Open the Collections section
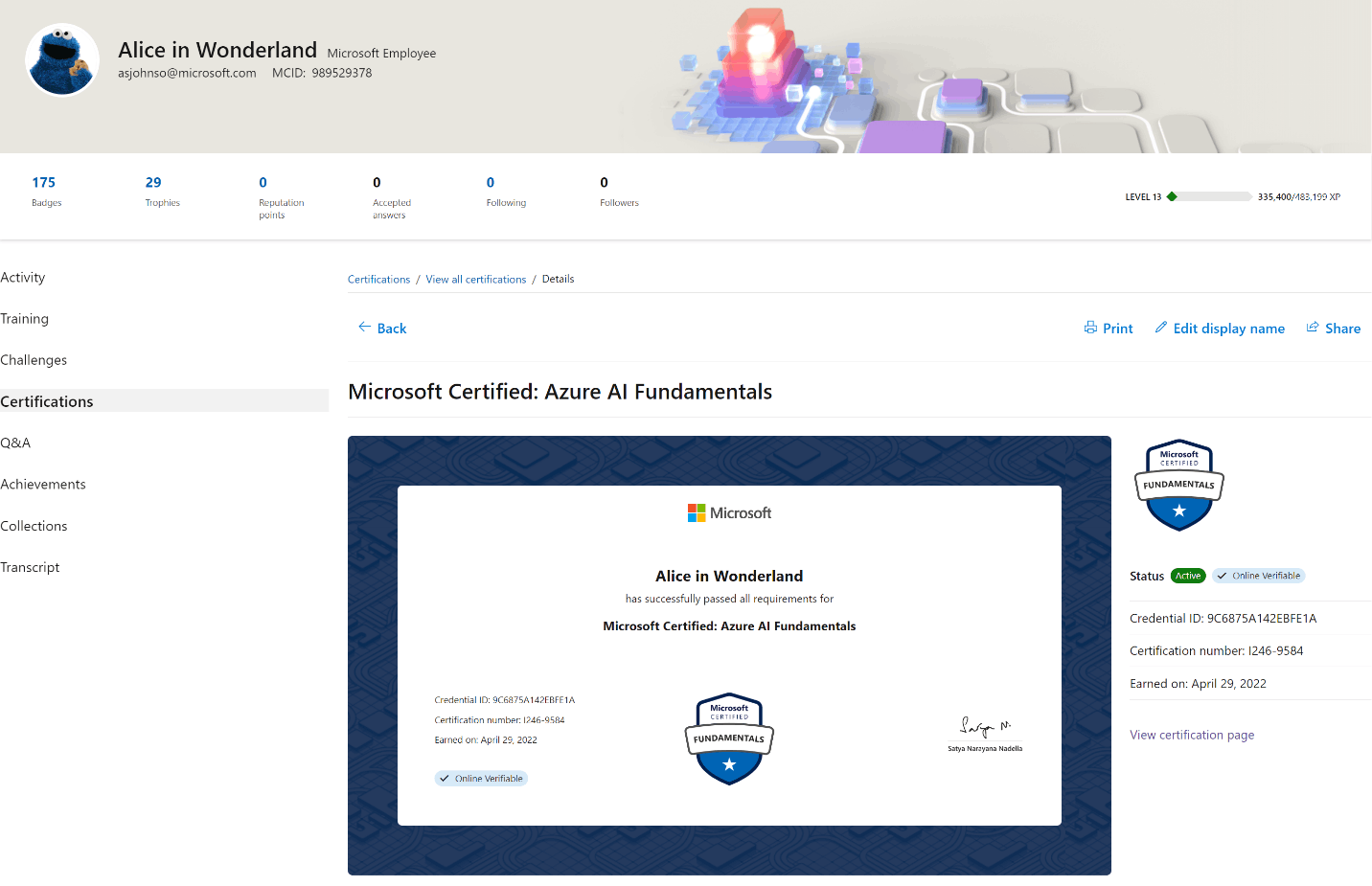 [34, 526]
